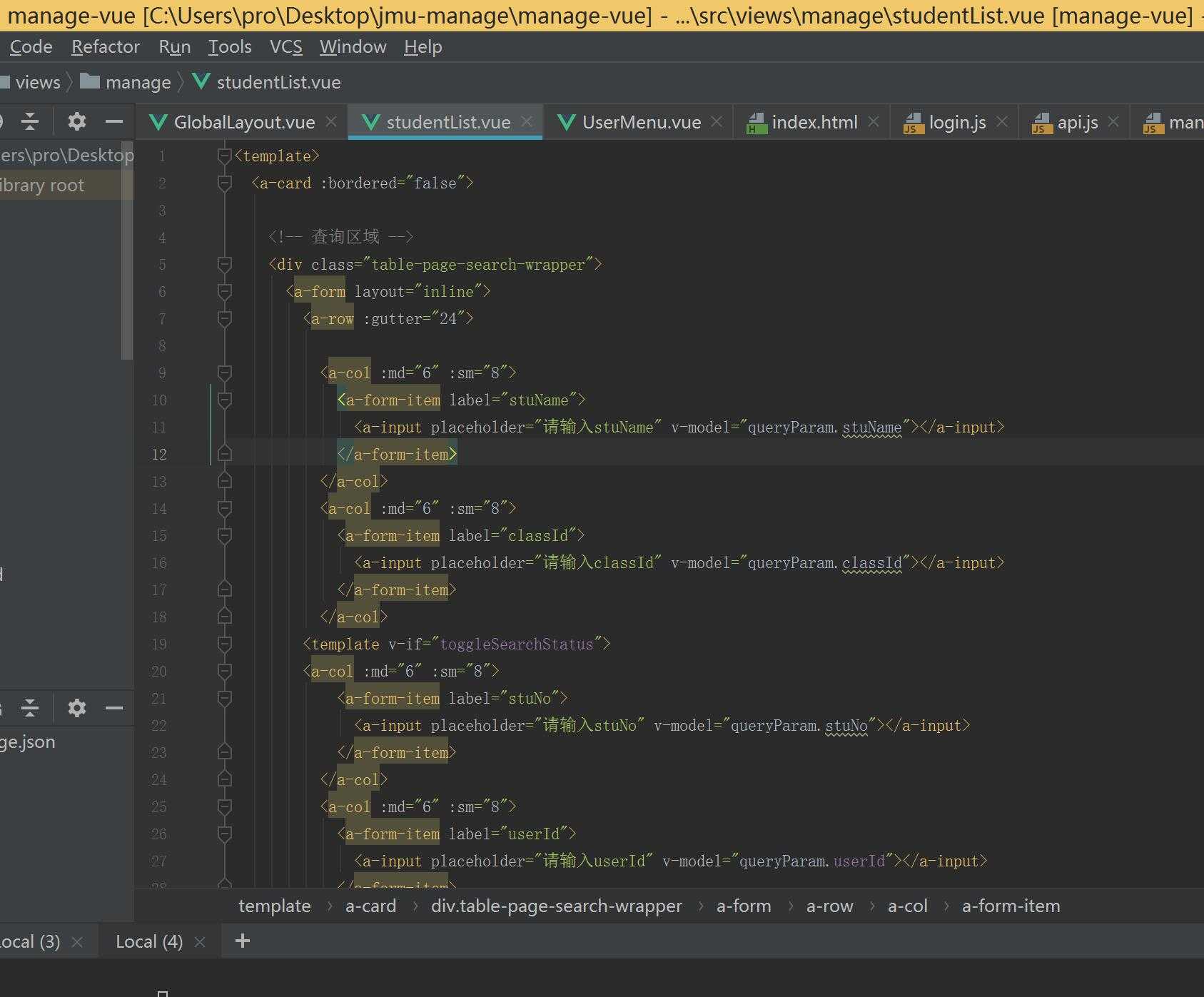Close the Local (4) terminal tab
This screenshot has height=997, width=1204.
tap(200, 942)
